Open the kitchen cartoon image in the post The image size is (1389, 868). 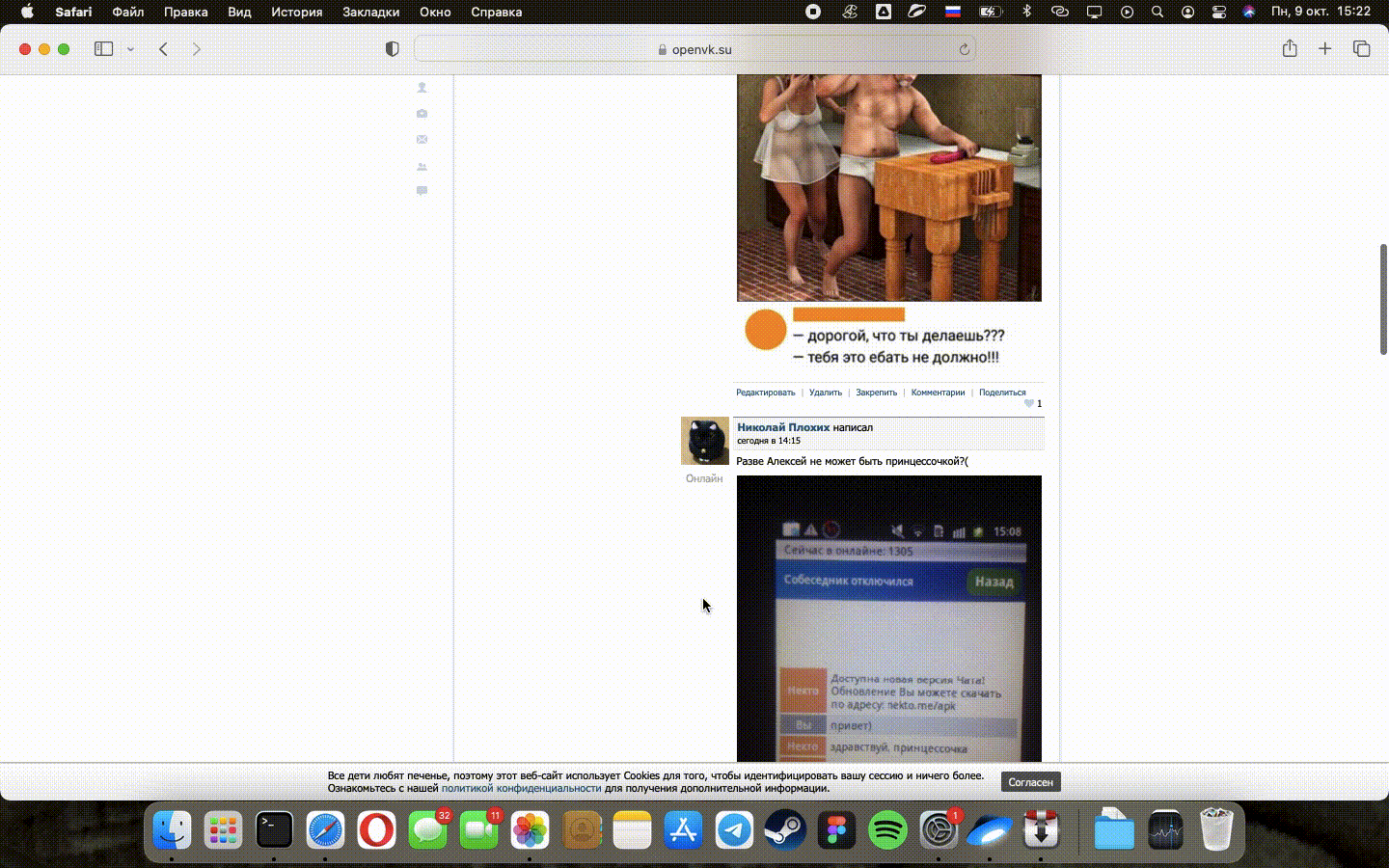[x=889, y=188]
